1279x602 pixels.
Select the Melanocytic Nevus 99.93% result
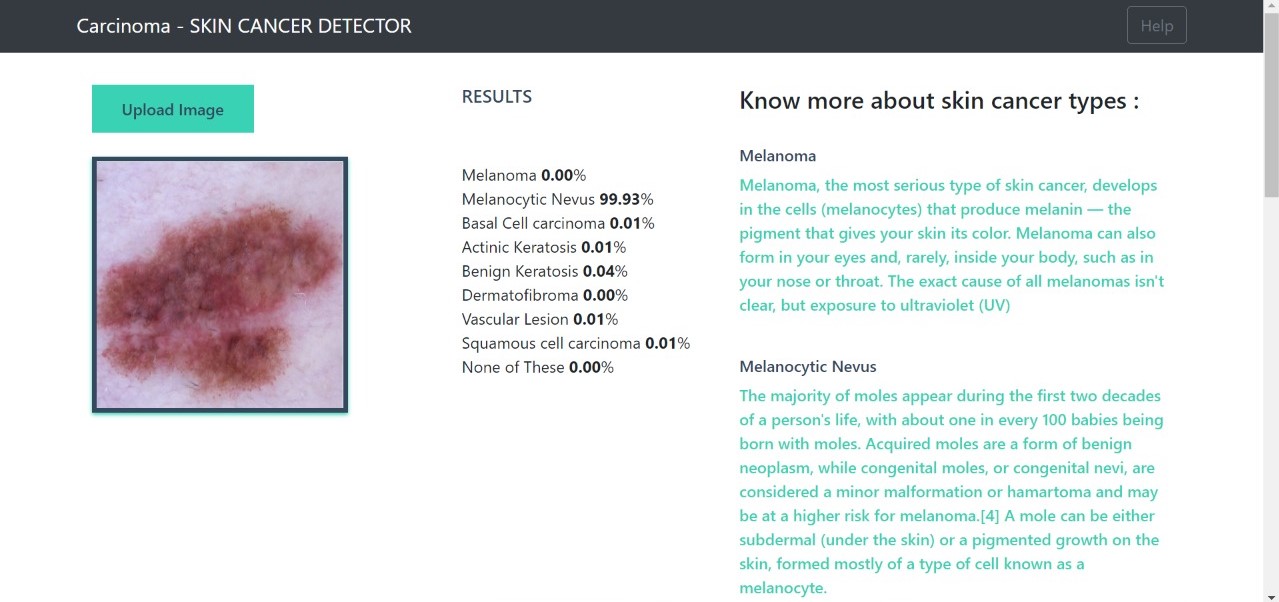557,199
